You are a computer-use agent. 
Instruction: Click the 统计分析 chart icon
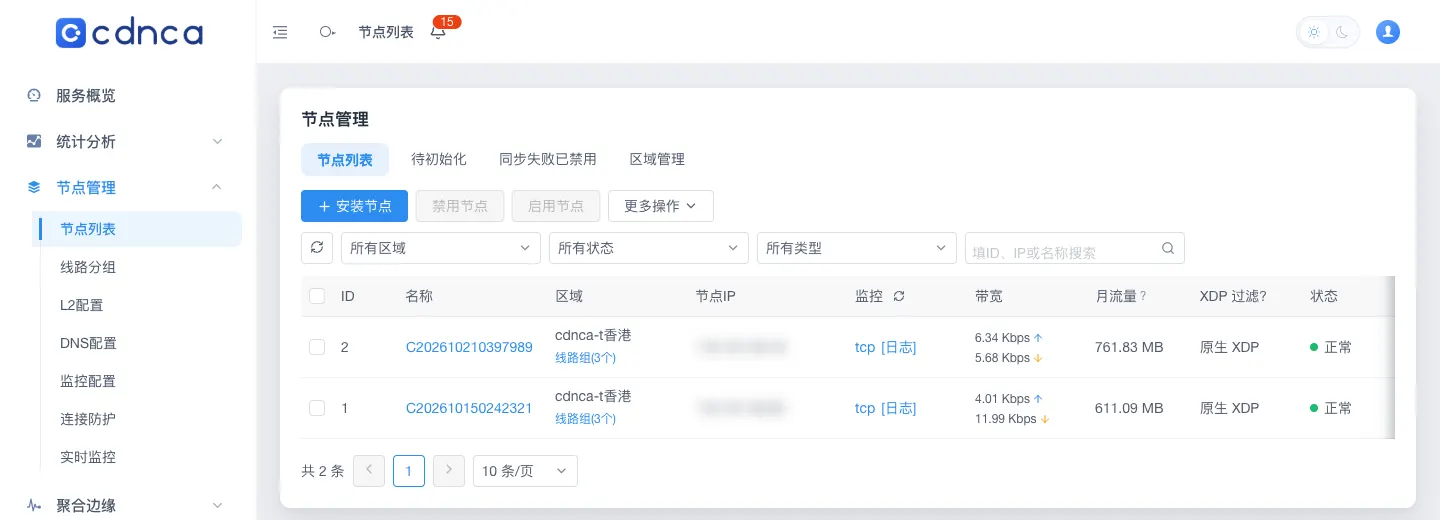[34, 141]
